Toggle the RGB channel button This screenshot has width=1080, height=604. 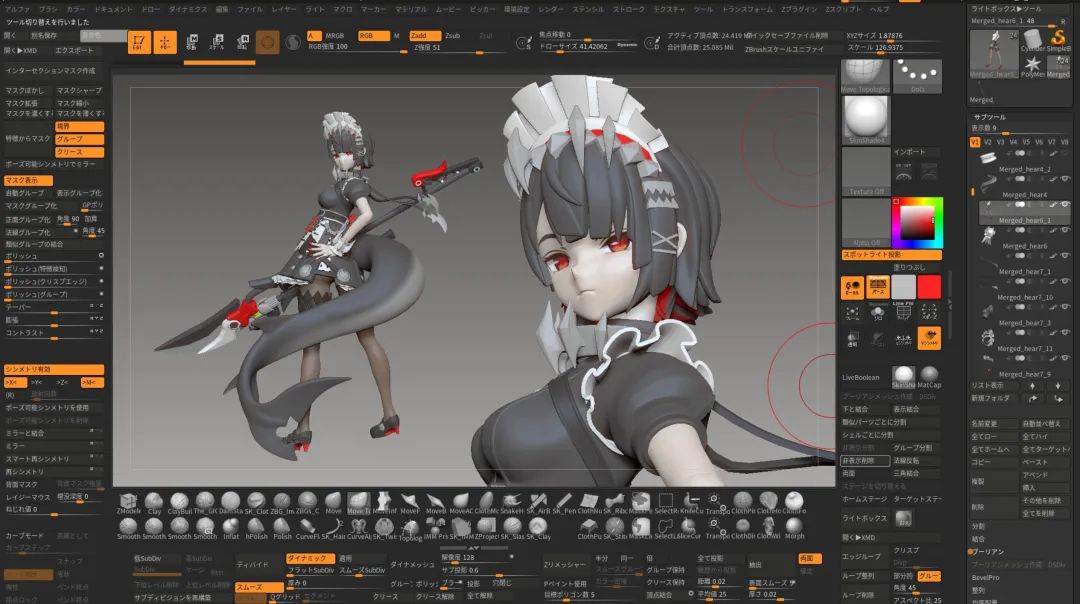(x=373, y=36)
